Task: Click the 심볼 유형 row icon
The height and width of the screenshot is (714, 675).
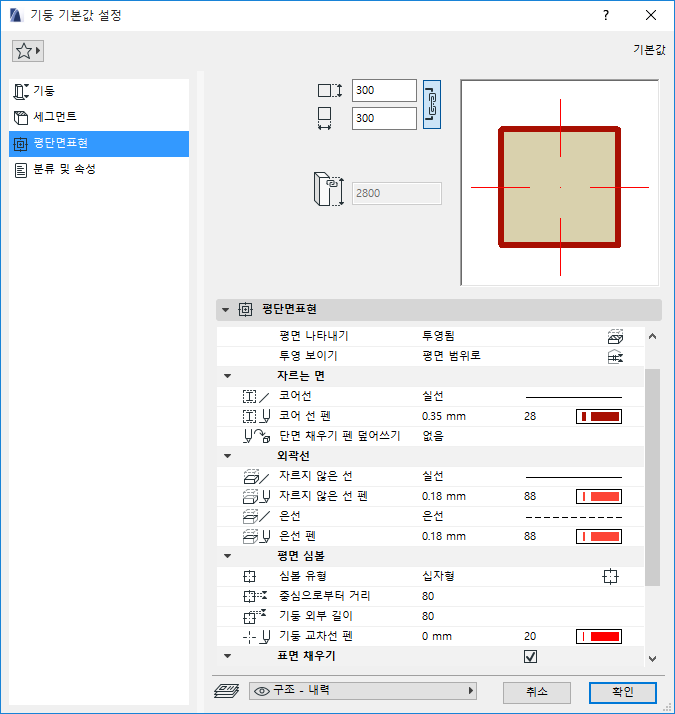Action: tap(250, 576)
